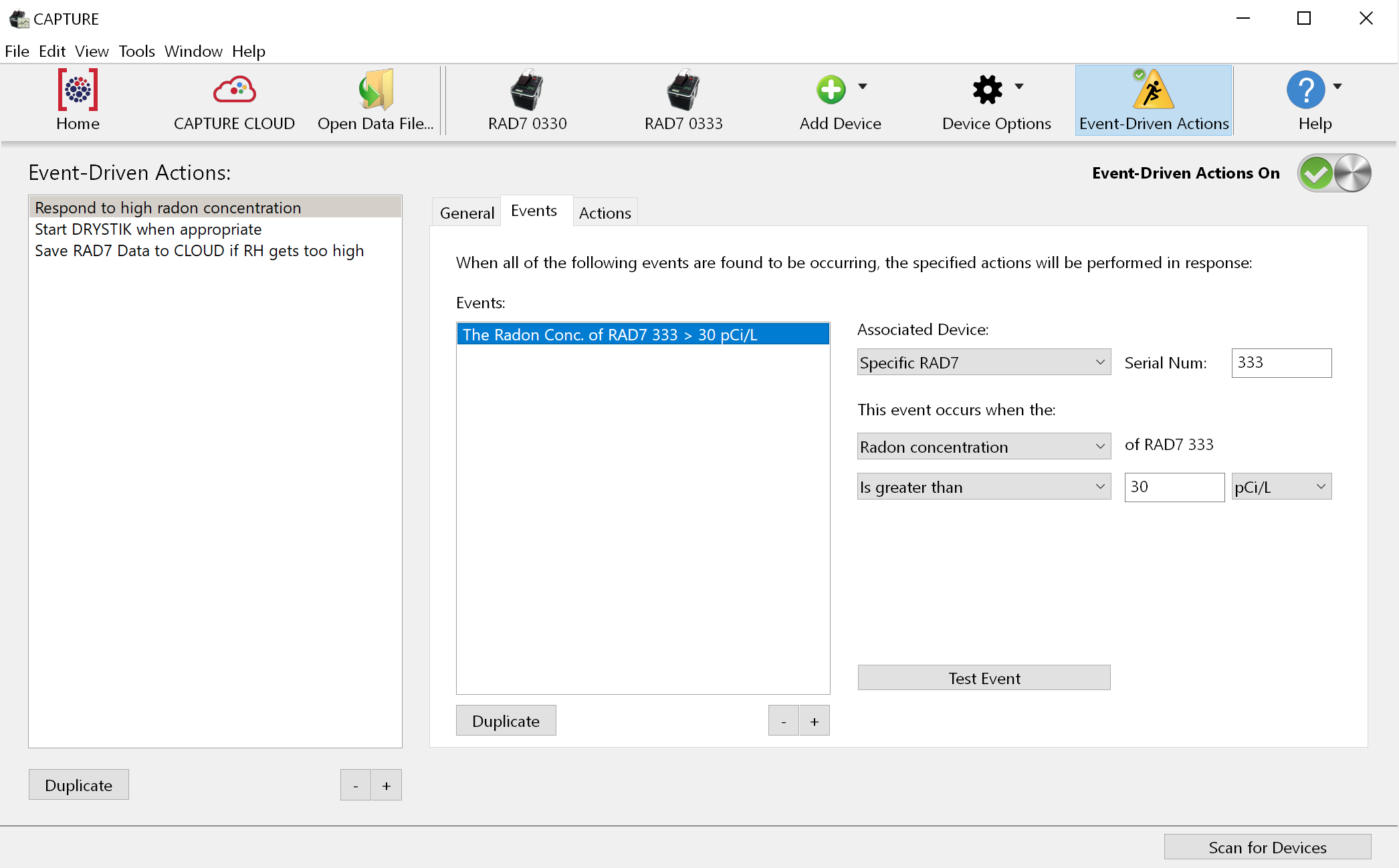Image resolution: width=1399 pixels, height=868 pixels.
Task: Click the Open Data File folder icon
Action: tap(375, 90)
